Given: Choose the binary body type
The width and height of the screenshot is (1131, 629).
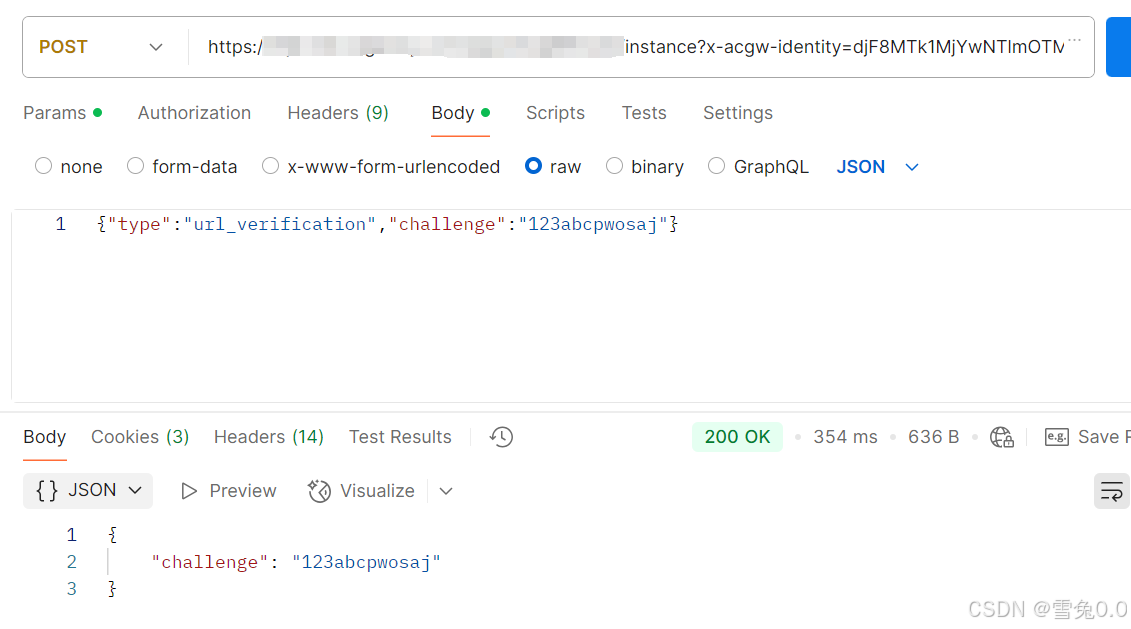Looking at the screenshot, I should [x=645, y=167].
